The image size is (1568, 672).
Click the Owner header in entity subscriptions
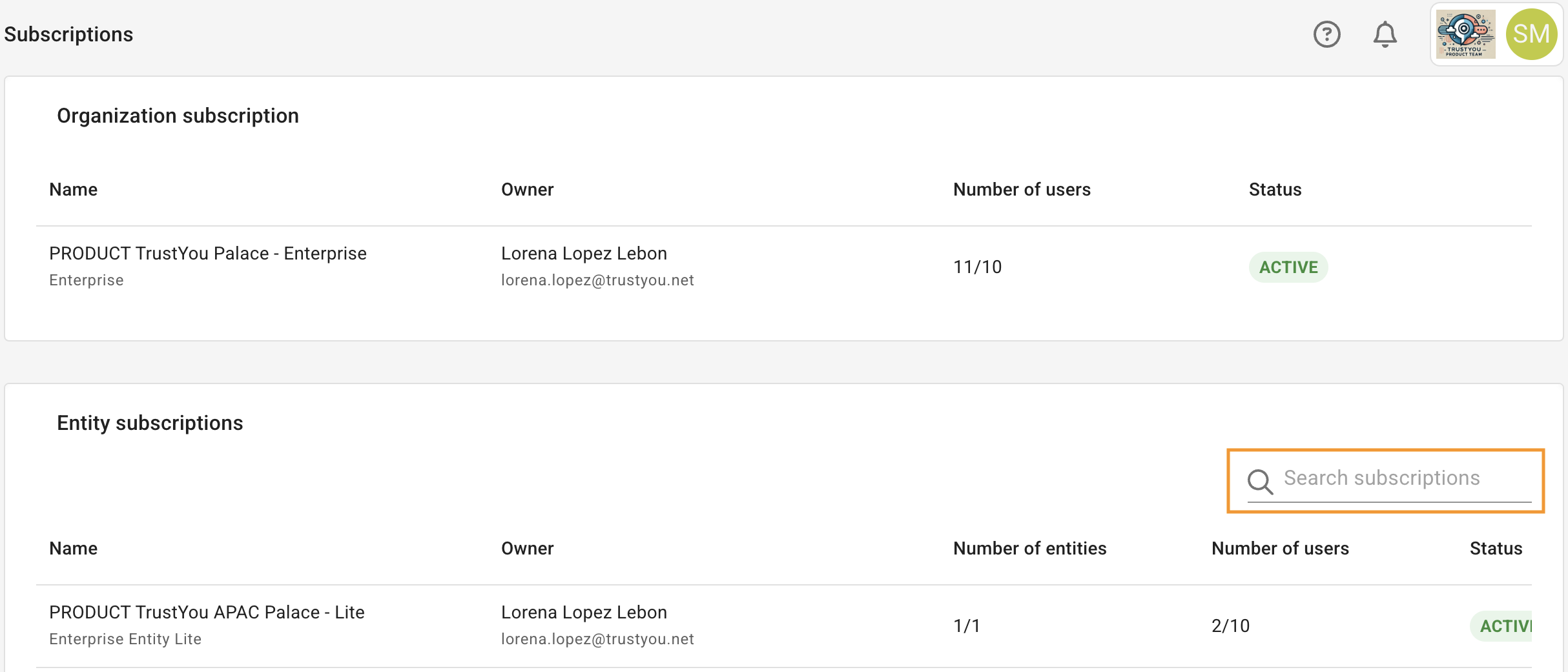pos(527,549)
